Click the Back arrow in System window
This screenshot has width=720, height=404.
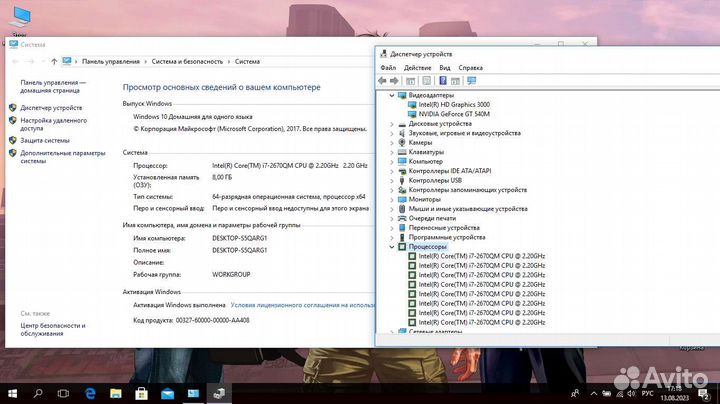(x=16, y=62)
